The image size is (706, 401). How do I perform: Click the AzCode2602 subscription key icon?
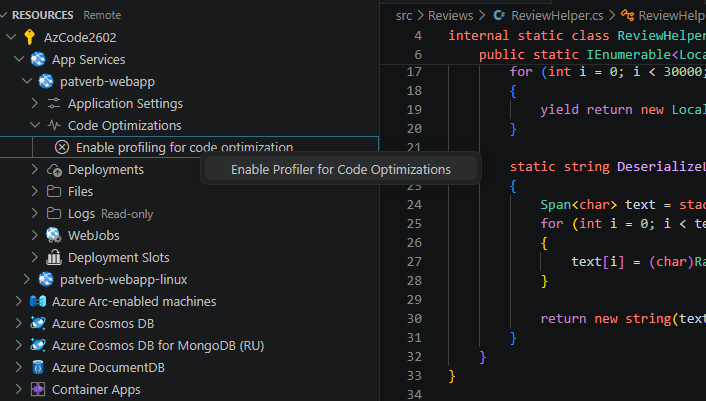point(29,38)
